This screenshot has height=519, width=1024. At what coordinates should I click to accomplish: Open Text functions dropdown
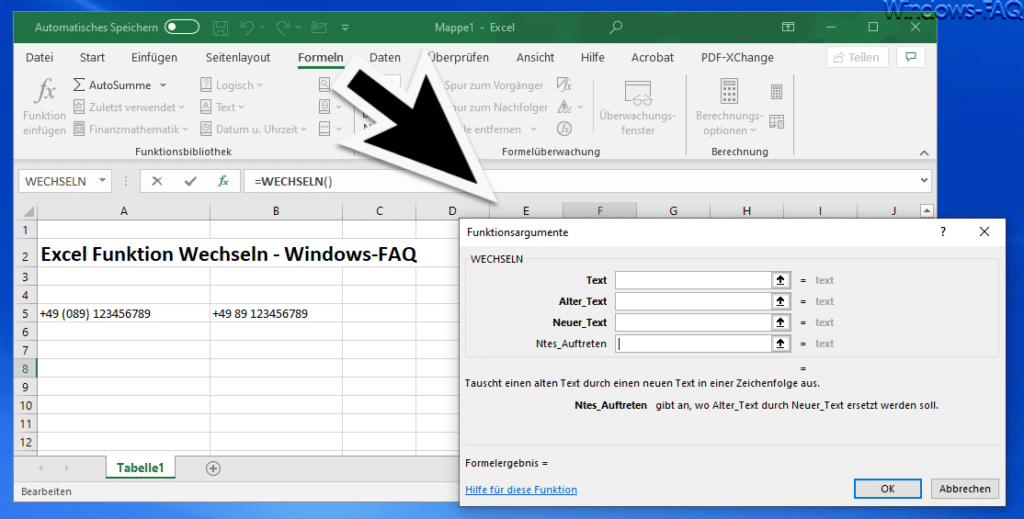coord(222,107)
